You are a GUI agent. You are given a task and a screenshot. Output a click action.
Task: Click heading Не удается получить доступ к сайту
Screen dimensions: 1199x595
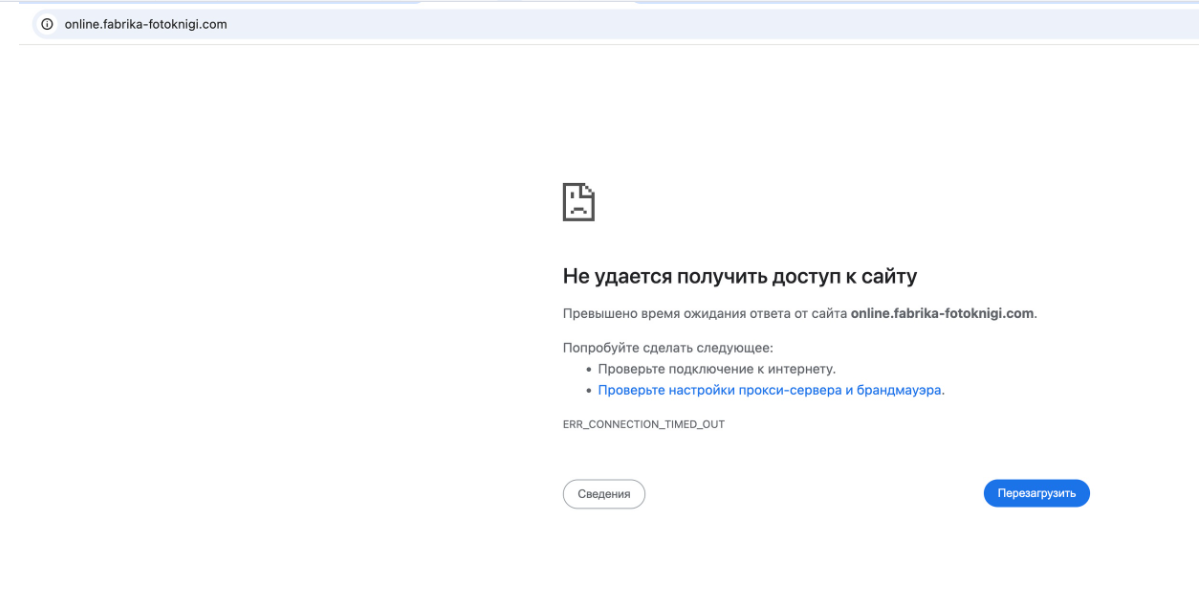click(739, 276)
